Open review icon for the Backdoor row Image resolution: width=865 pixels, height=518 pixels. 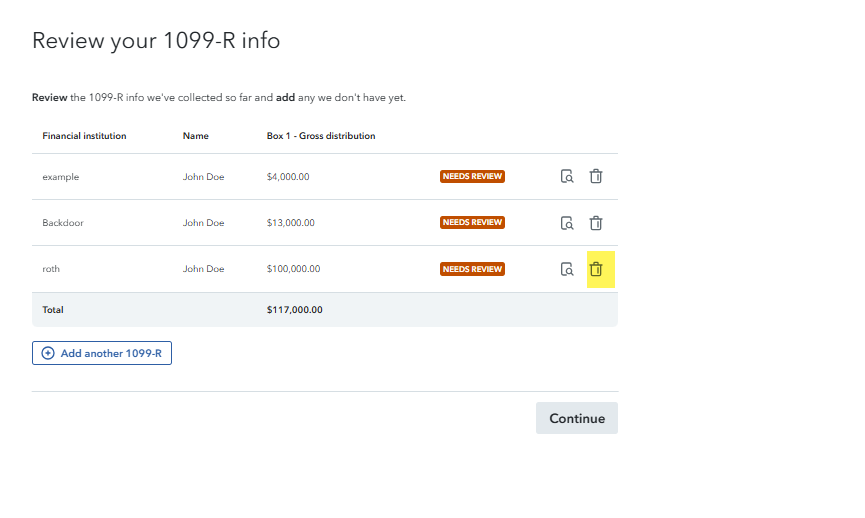pyautogui.click(x=567, y=223)
